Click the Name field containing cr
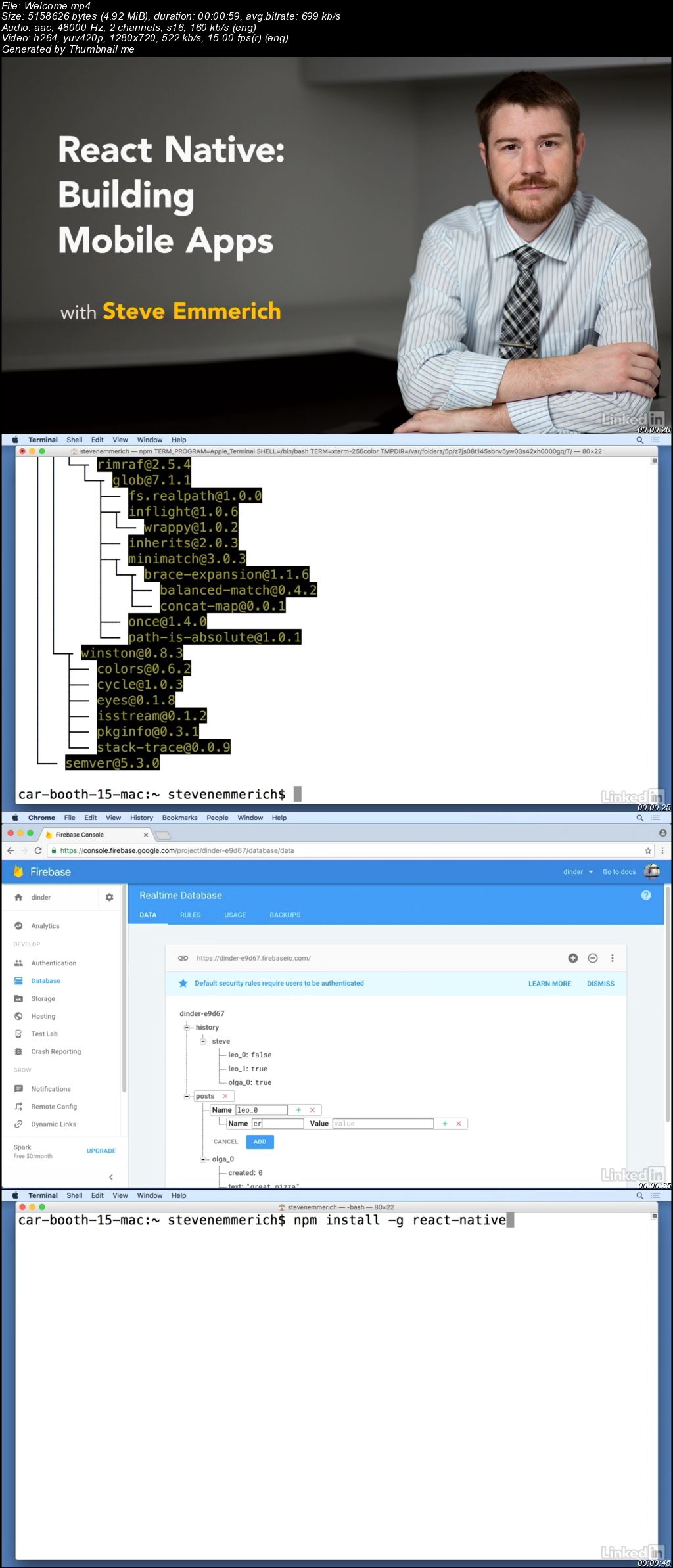The height and width of the screenshot is (1568, 673). coord(278,1124)
